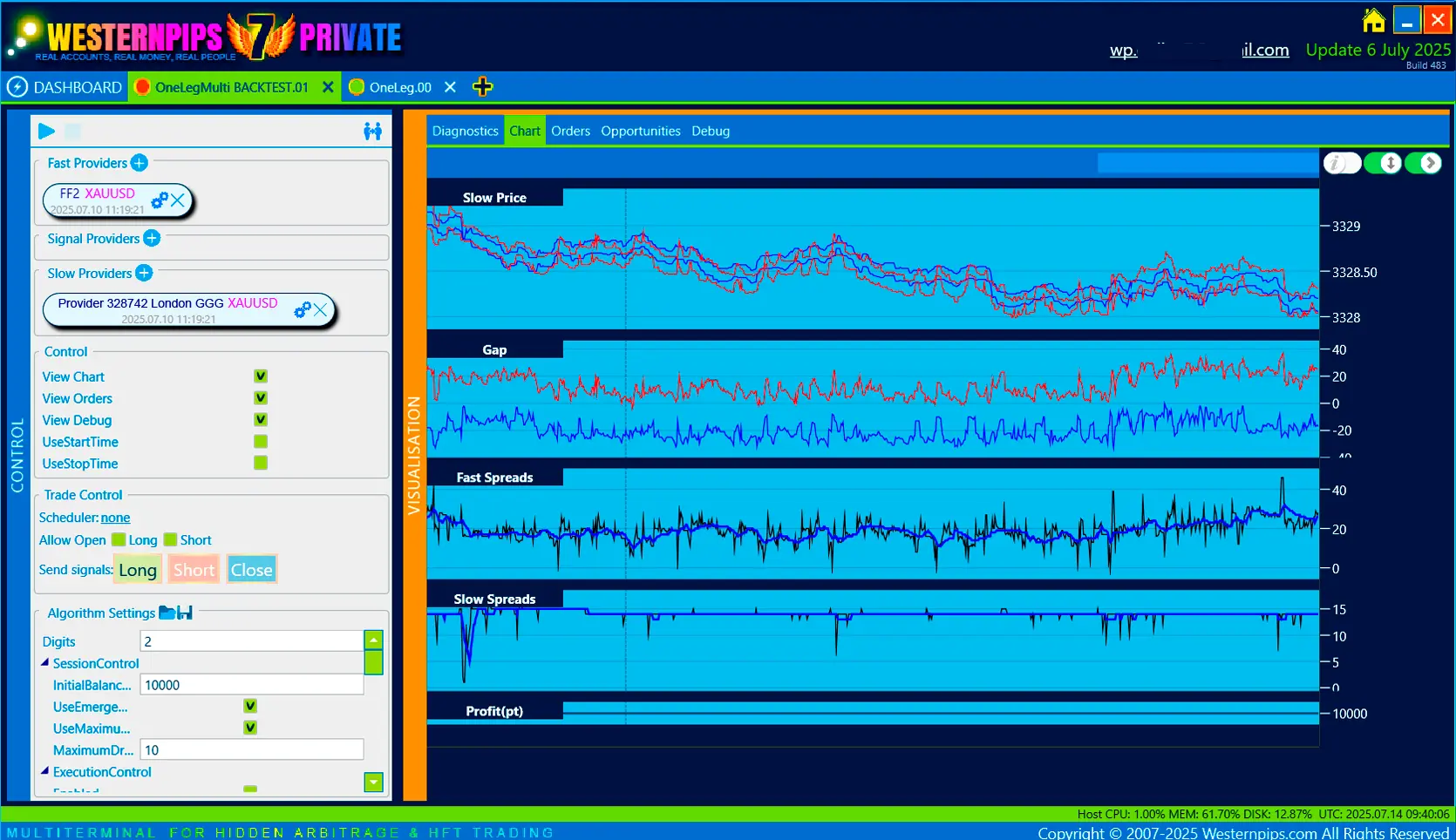Click the right-arrow toggle above chart
This screenshot has height=840, width=1456.
pos(1423,163)
